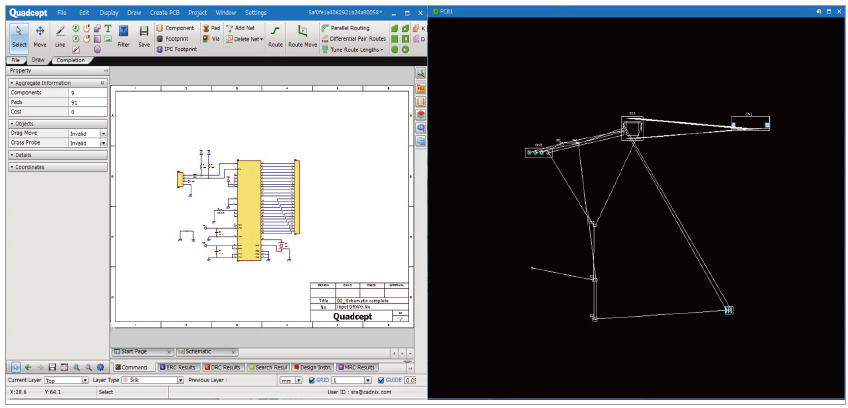Open the Drag Move dropdown
This screenshot has height=408, width=848.
[103, 133]
